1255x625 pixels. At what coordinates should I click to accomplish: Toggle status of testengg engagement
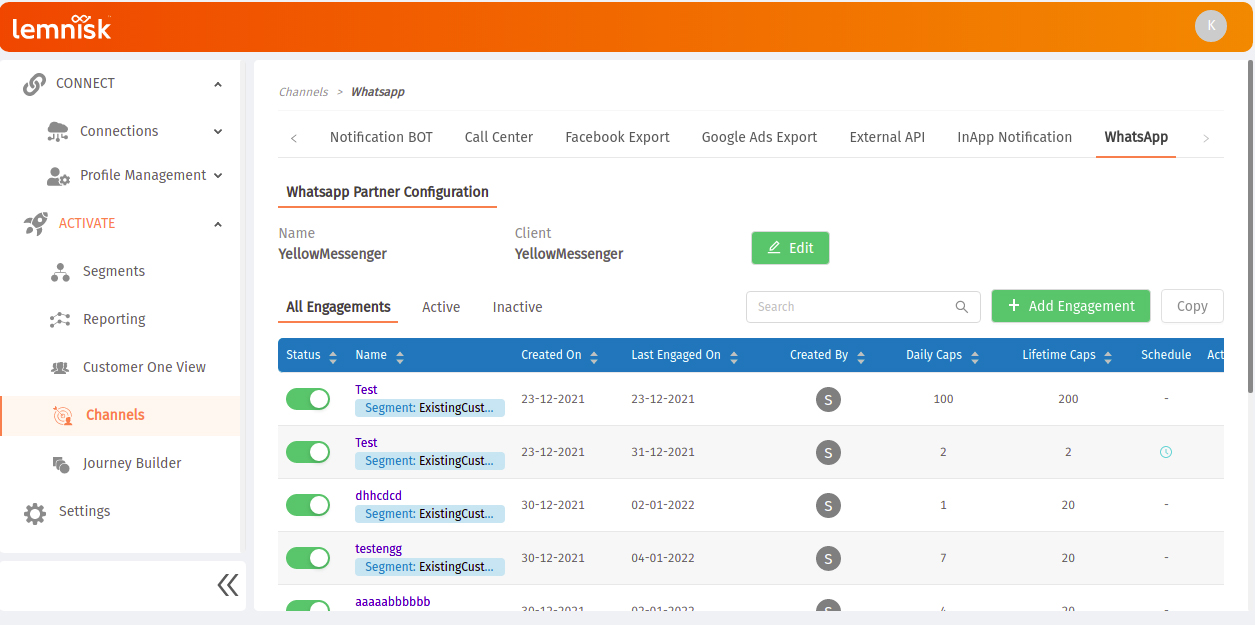click(x=308, y=558)
